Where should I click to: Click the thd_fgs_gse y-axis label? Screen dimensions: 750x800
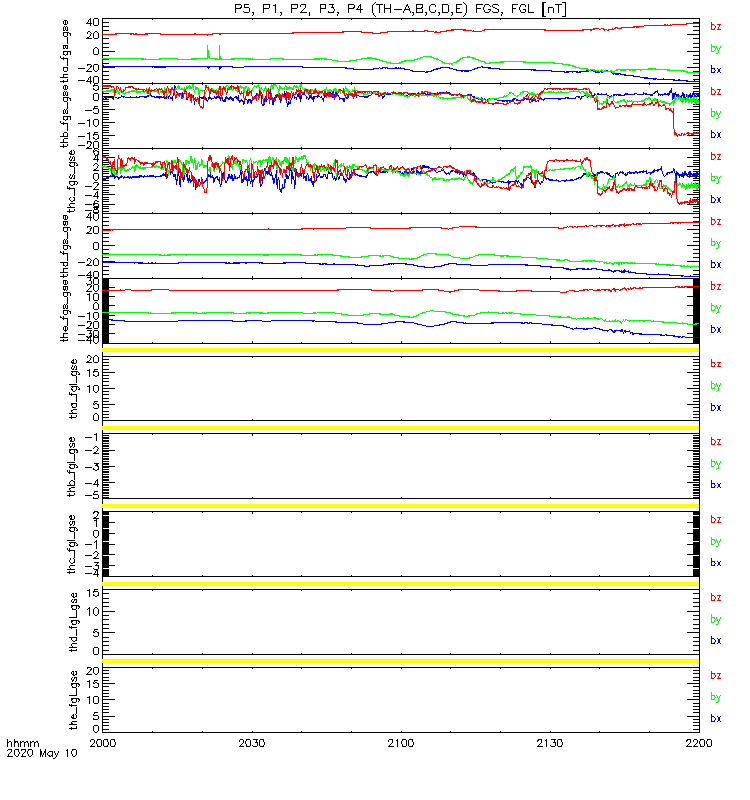[65, 246]
